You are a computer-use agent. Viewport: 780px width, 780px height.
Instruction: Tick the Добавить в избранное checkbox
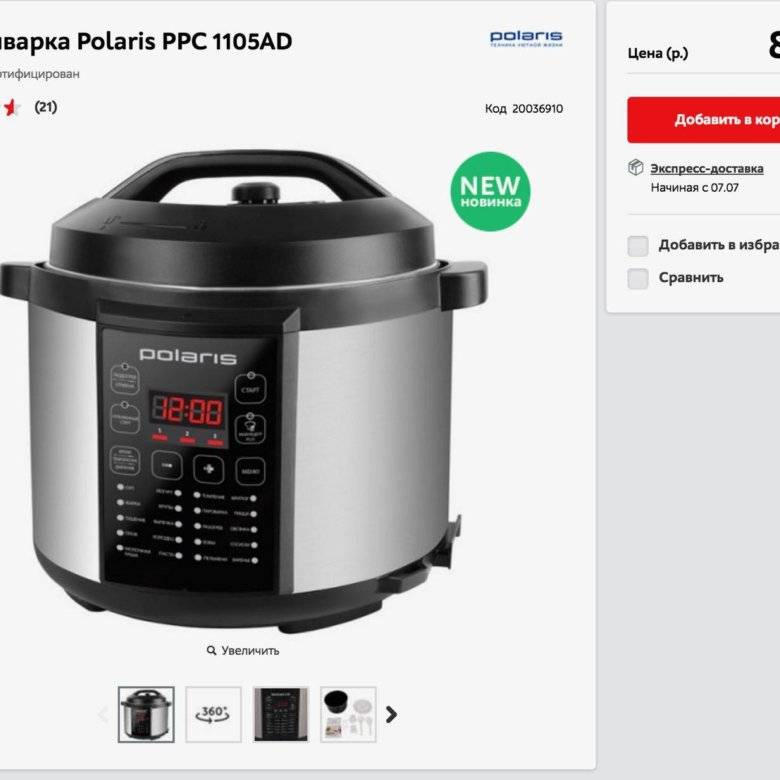coord(638,246)
